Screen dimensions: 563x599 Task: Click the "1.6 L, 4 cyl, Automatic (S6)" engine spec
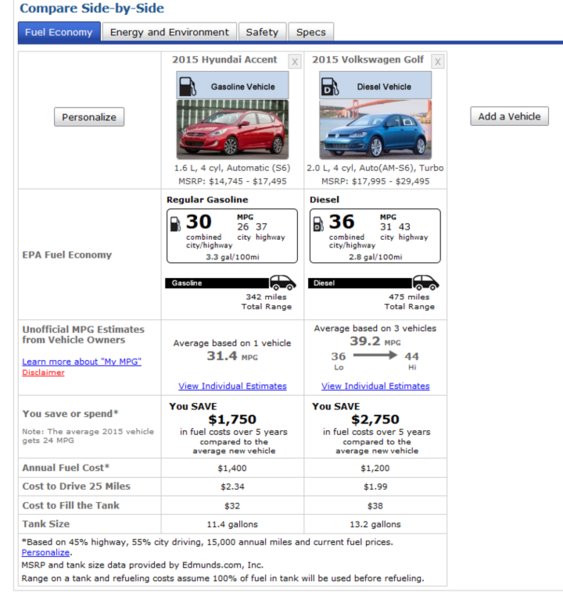tap(232, 168)
